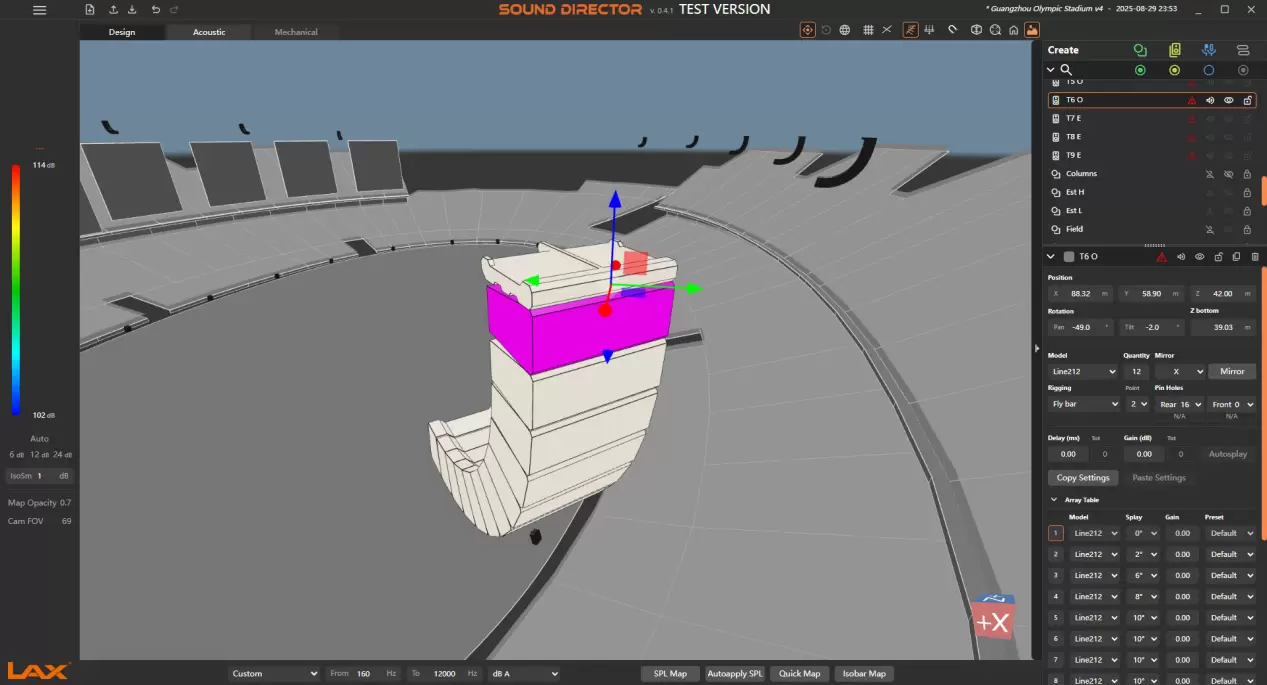Open the Rigging Fly bar dropdown

tap(1083, 404)
